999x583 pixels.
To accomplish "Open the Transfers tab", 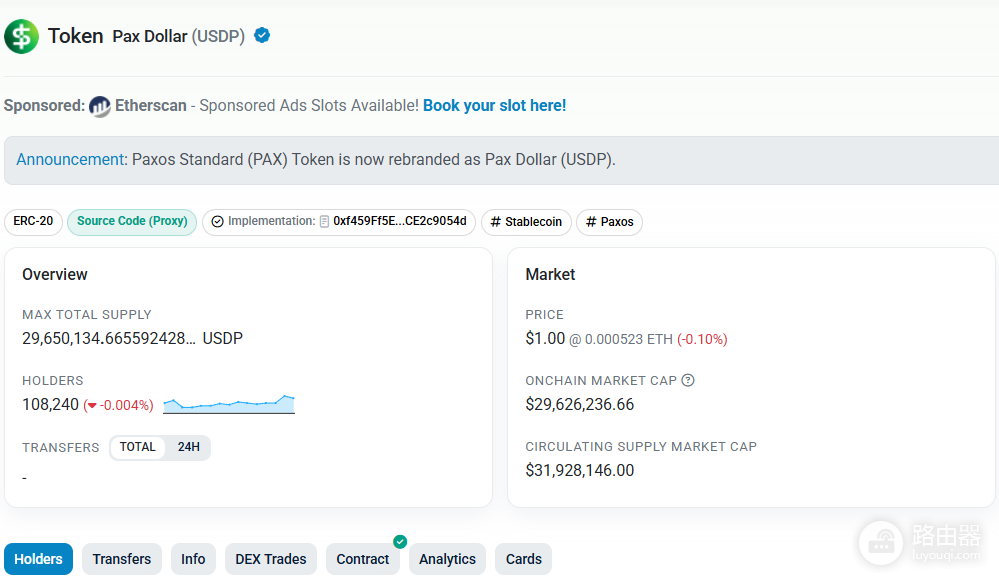I will coord(122,559).
